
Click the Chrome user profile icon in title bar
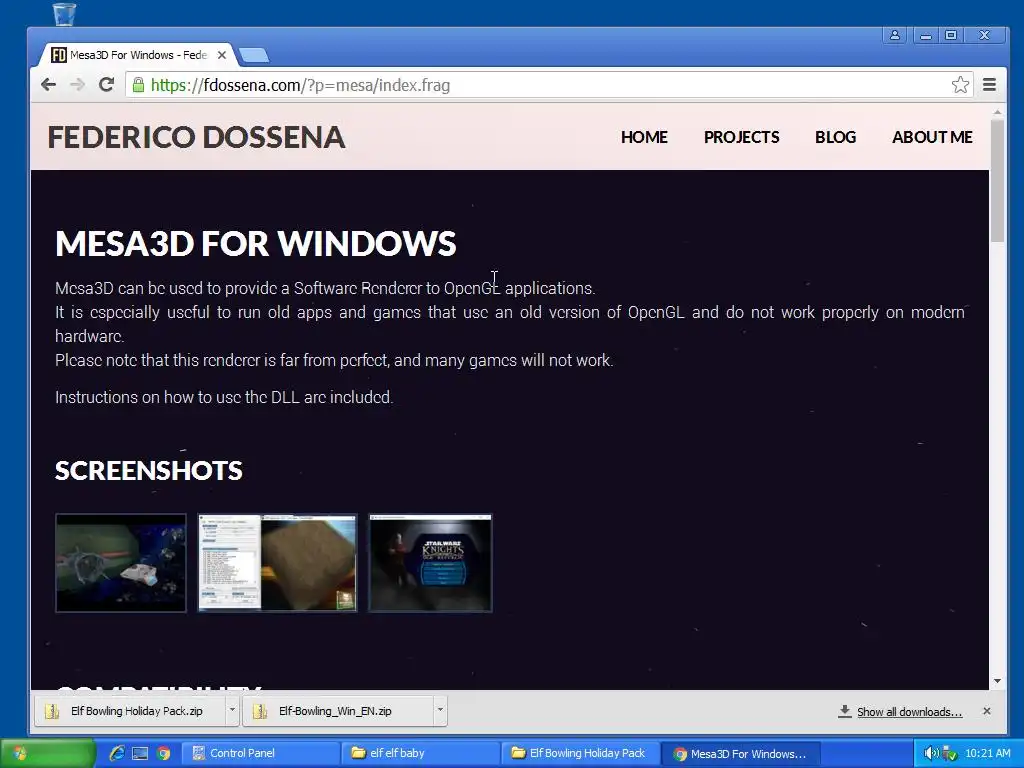tap(895, 35)
